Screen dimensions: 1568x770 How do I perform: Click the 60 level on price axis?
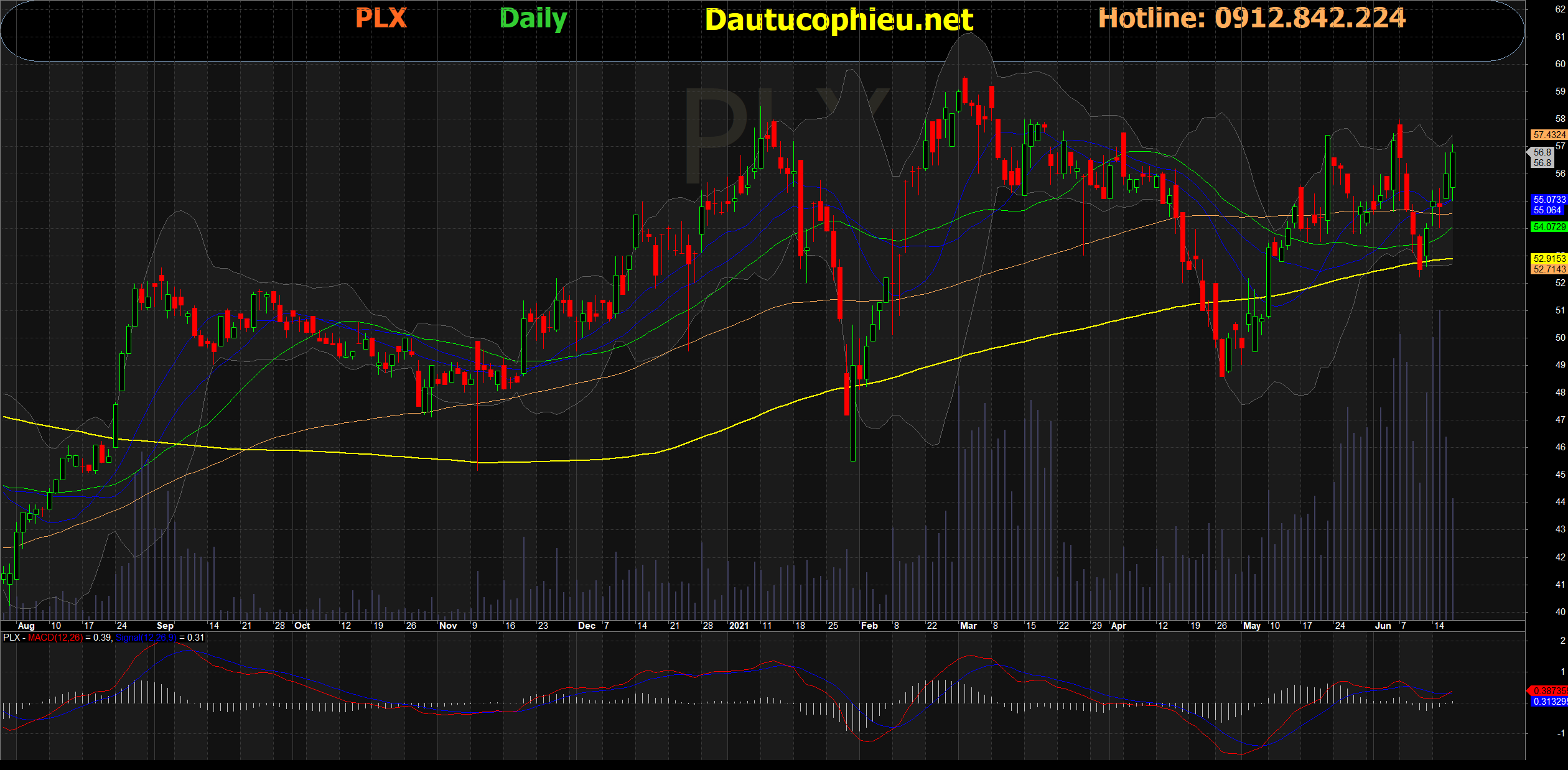1560,64
